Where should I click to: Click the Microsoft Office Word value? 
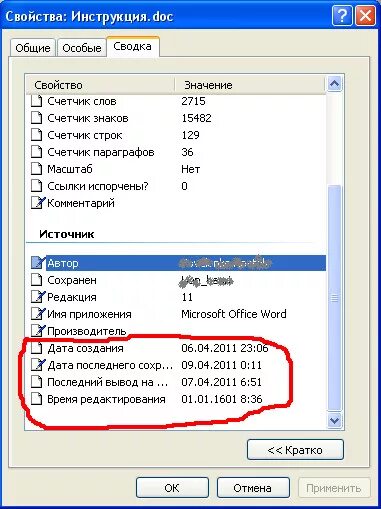pyautogui.click(x=234, y=314)
